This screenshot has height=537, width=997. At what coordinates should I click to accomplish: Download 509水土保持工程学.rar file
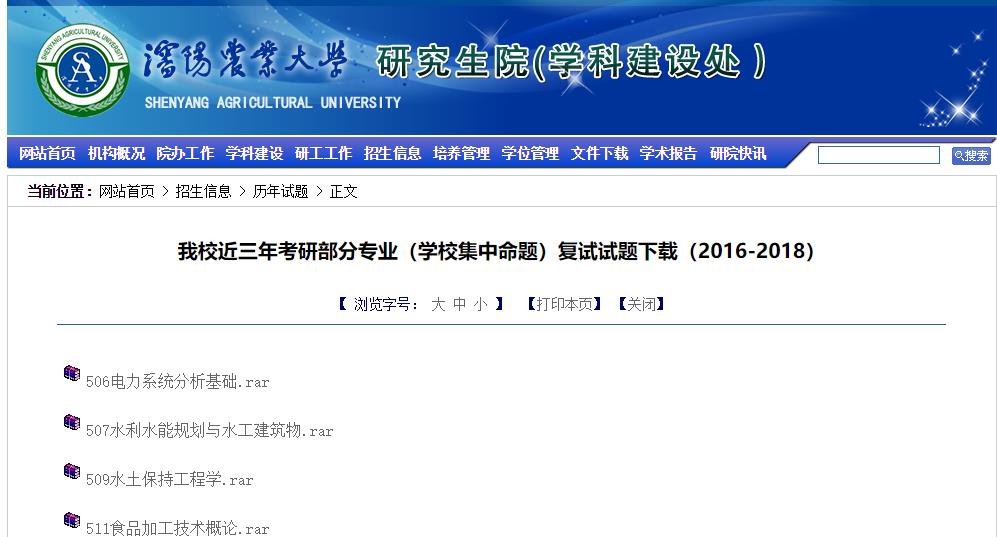(x=169, y=480)
